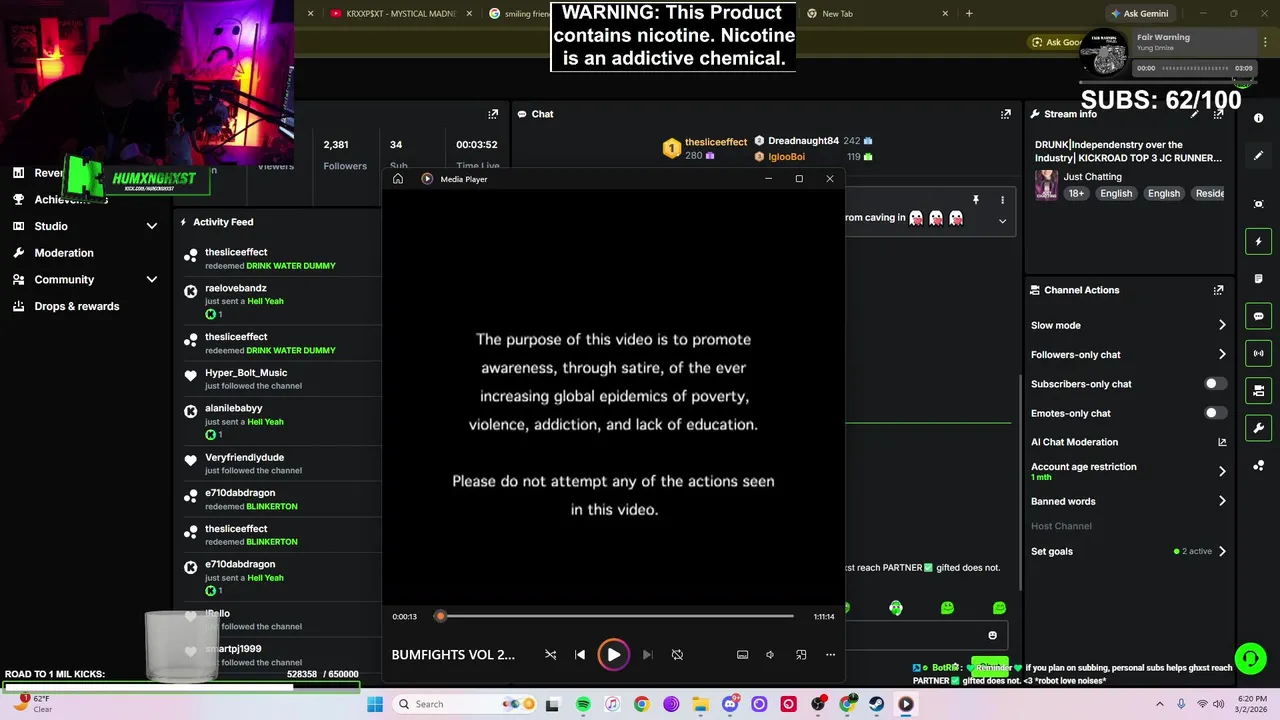Go to previous track in Media Player
Screen dimensions: 1280x720
click(x=580, y=655)
